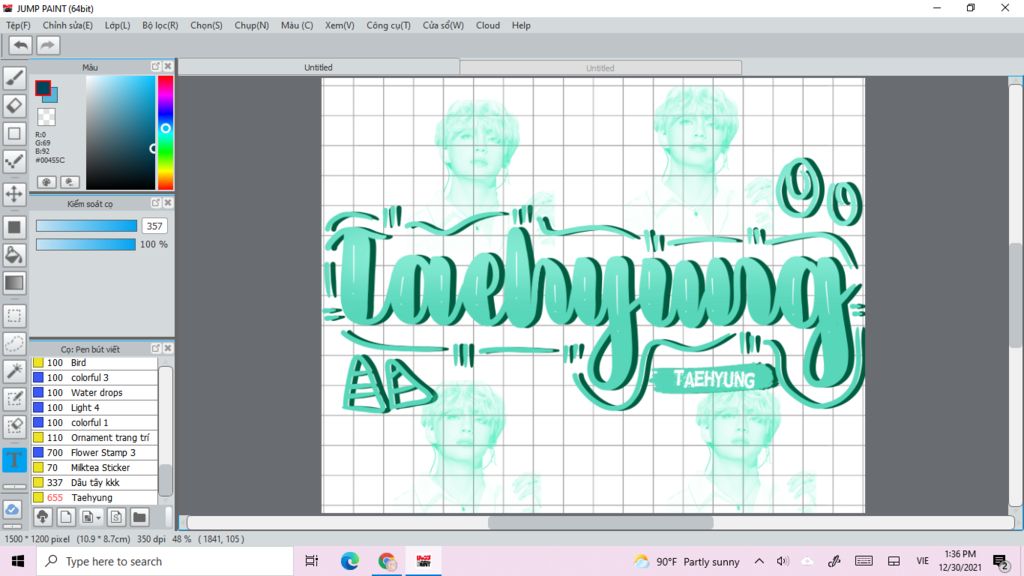Open the Xem(V) menu
The image size is (1024, 576).
tap(340, 25)
